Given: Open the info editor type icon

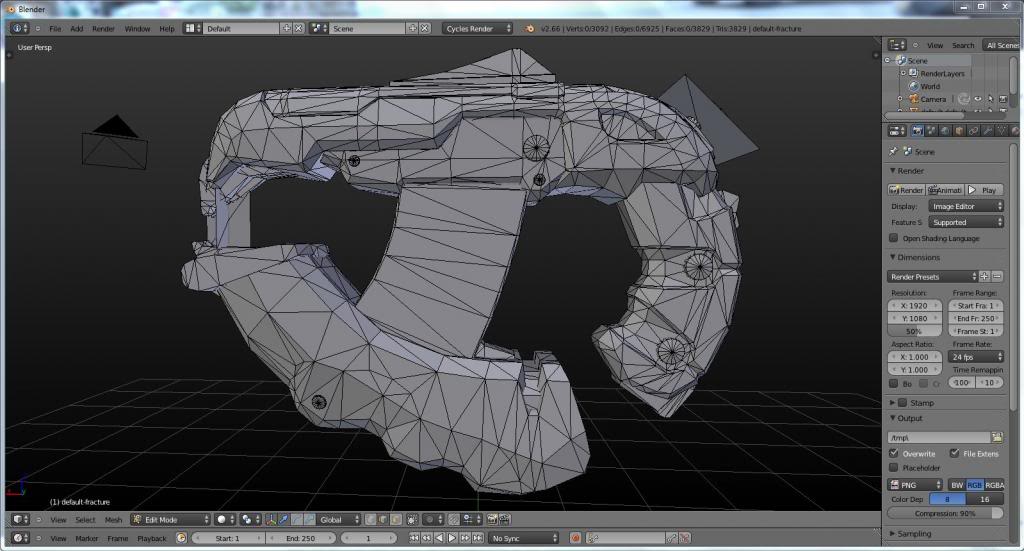Looking at the screenshot, I should [20, 28].
